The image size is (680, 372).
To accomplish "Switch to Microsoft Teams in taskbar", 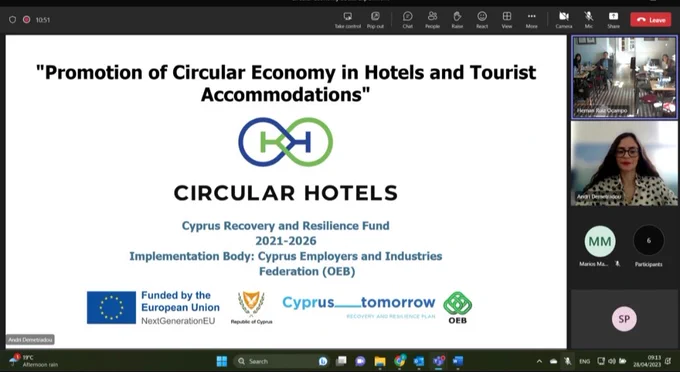I will [438, 361].
